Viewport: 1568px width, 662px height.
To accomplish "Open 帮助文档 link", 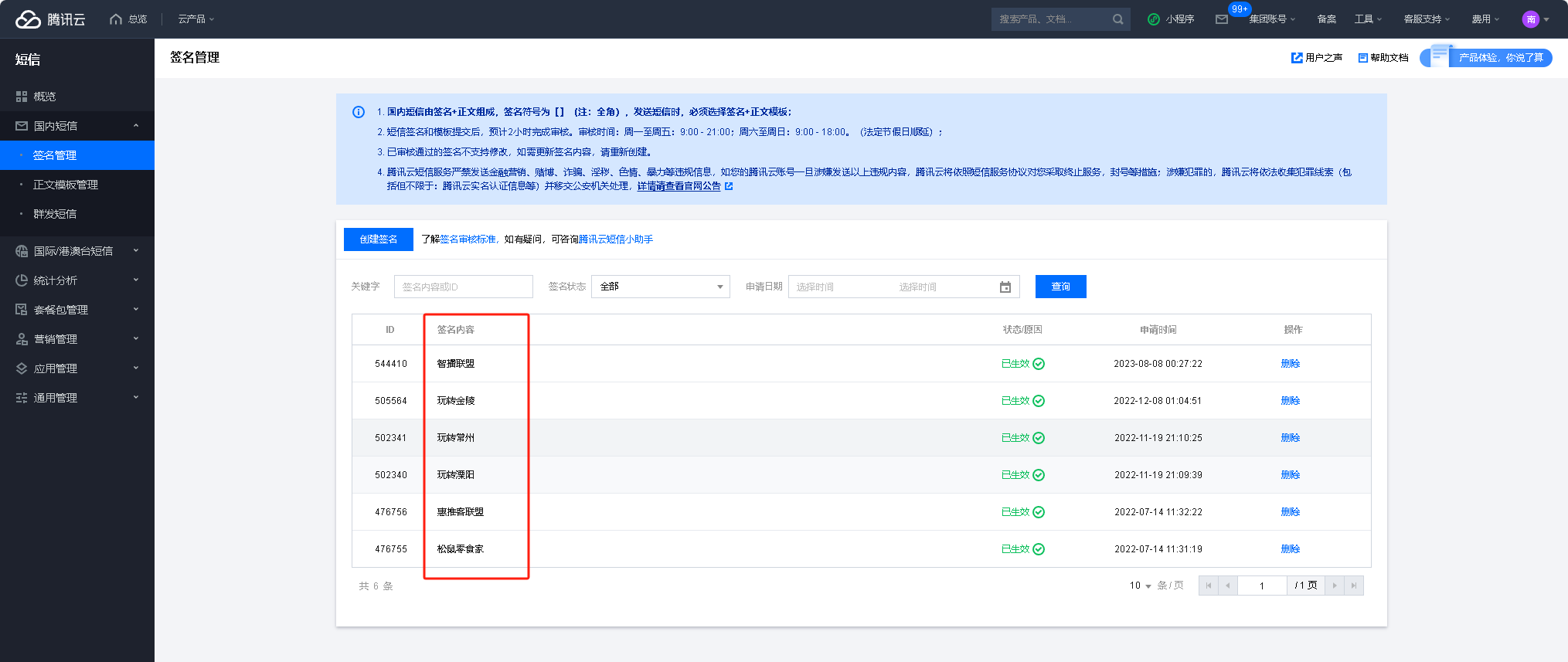I will click(x=1383, y=58).
